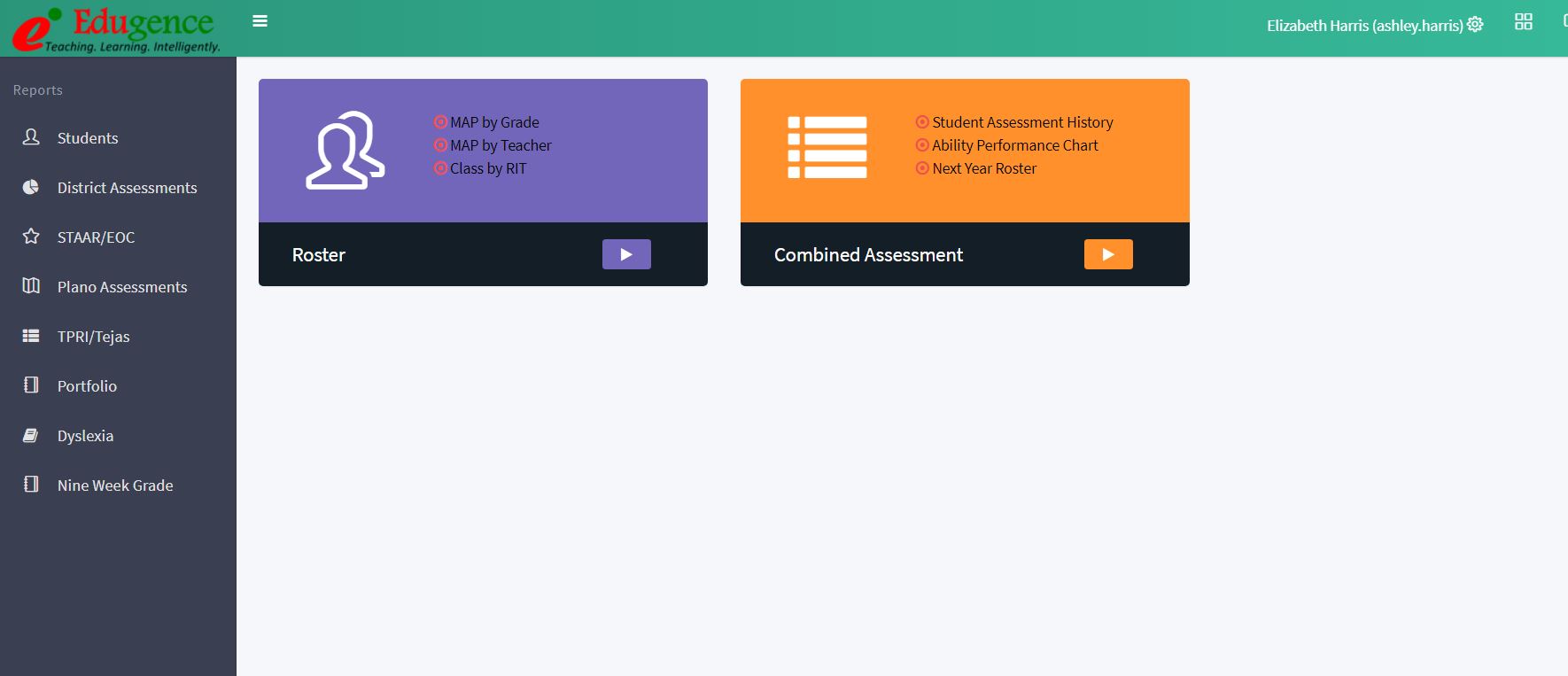Launch Combined Assessment orange play button
The image size is (1568, 676).
click(1108, 254)
